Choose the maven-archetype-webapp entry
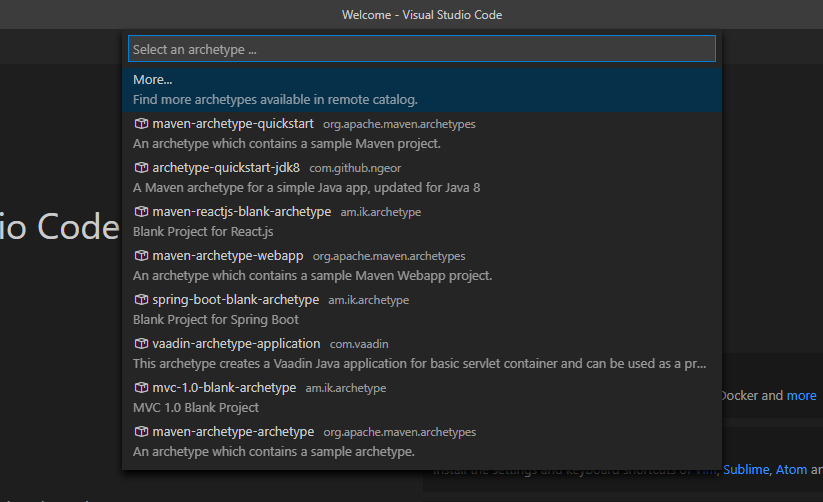The width and height of the screenshot is (823, 502). [421, 266]
